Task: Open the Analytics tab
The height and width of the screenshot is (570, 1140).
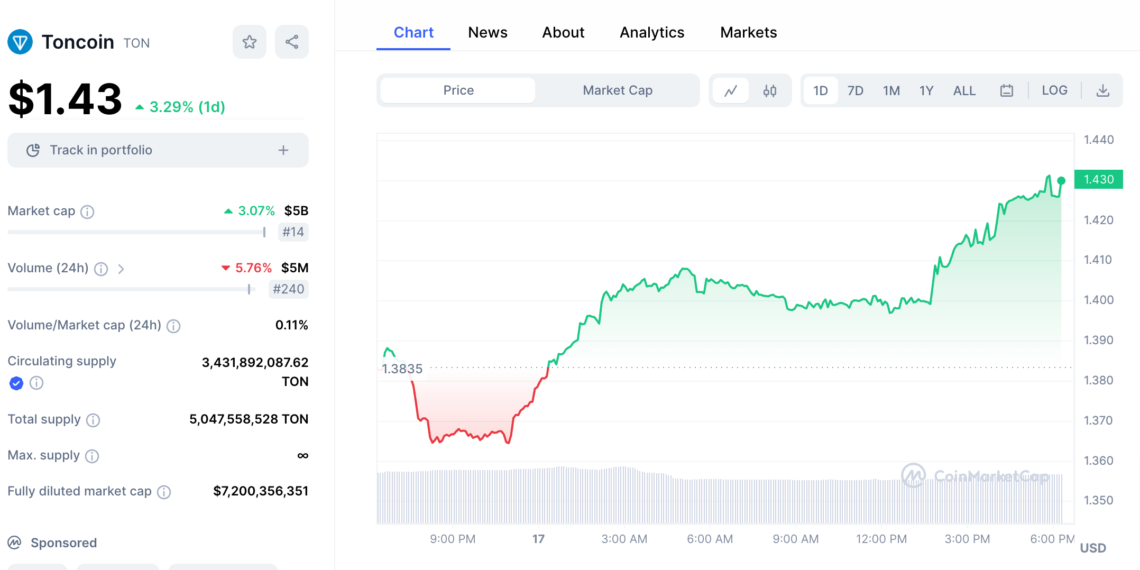Action: coord(652,32)
